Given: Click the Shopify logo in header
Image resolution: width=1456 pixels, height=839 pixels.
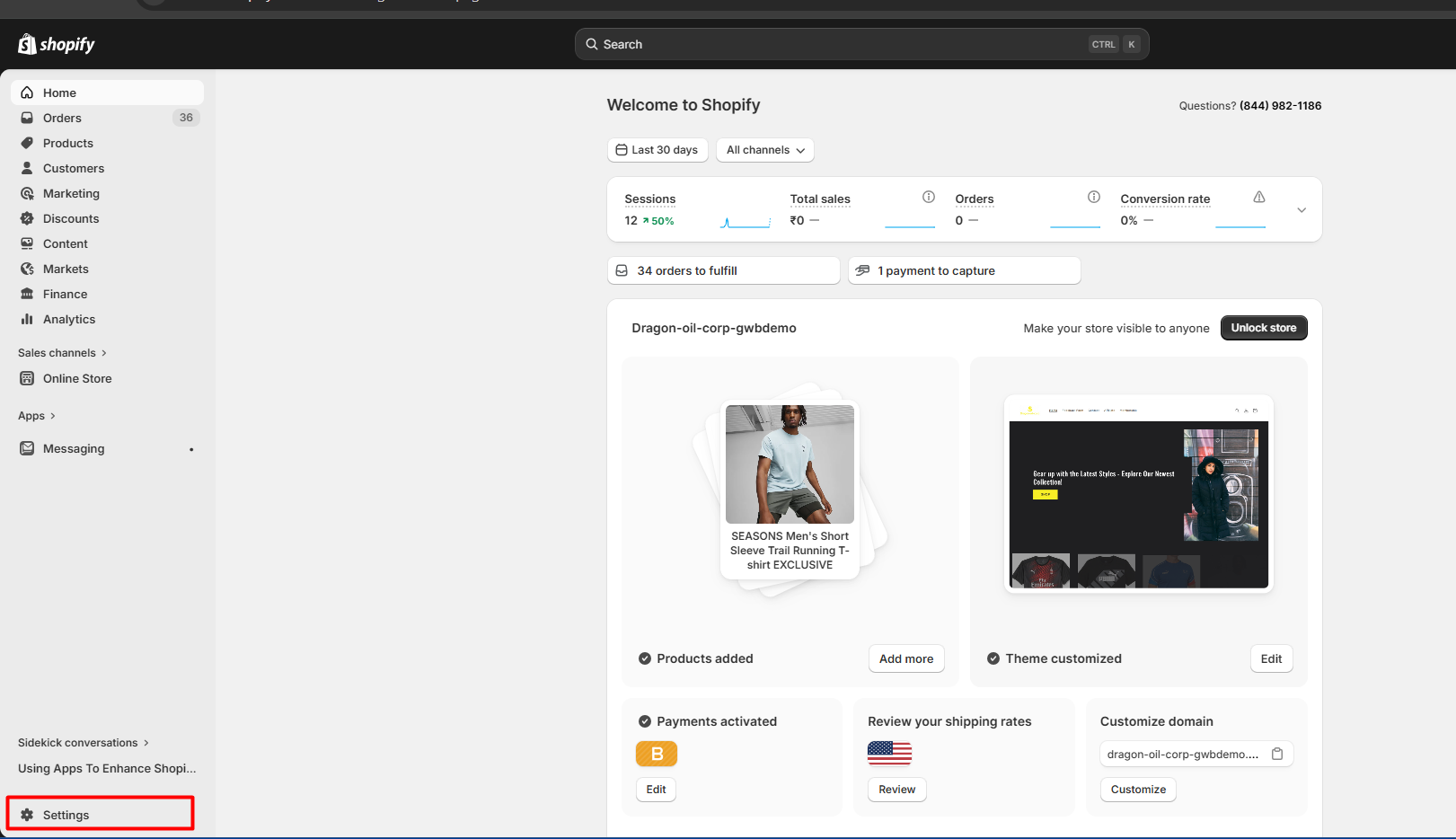Looking at the screenshot, I should click(56, 44).
